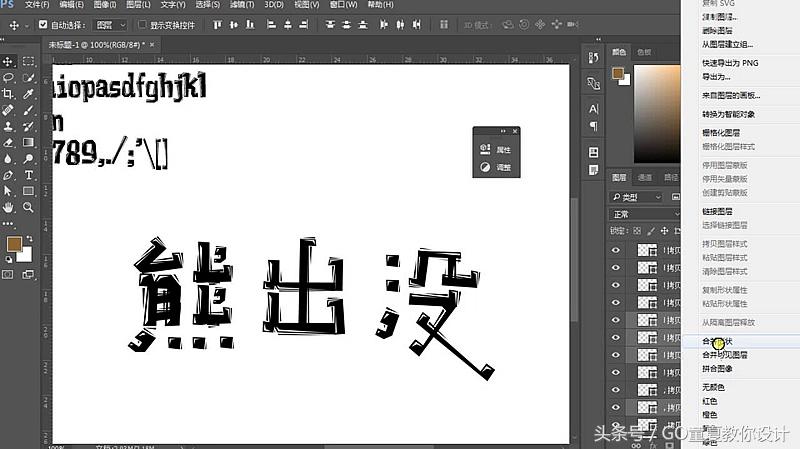Open the 图层 auto-select dropdown
Image resolution: width=800 pixels, height=449 pixels.
click(x=110, y=24)
